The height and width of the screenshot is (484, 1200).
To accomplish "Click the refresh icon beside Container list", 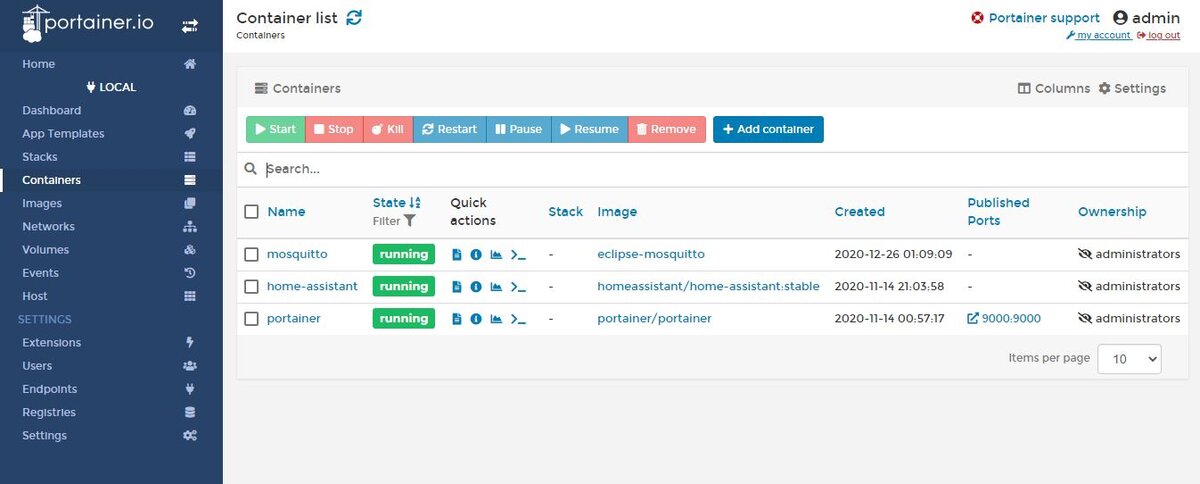I will [354, 17].
